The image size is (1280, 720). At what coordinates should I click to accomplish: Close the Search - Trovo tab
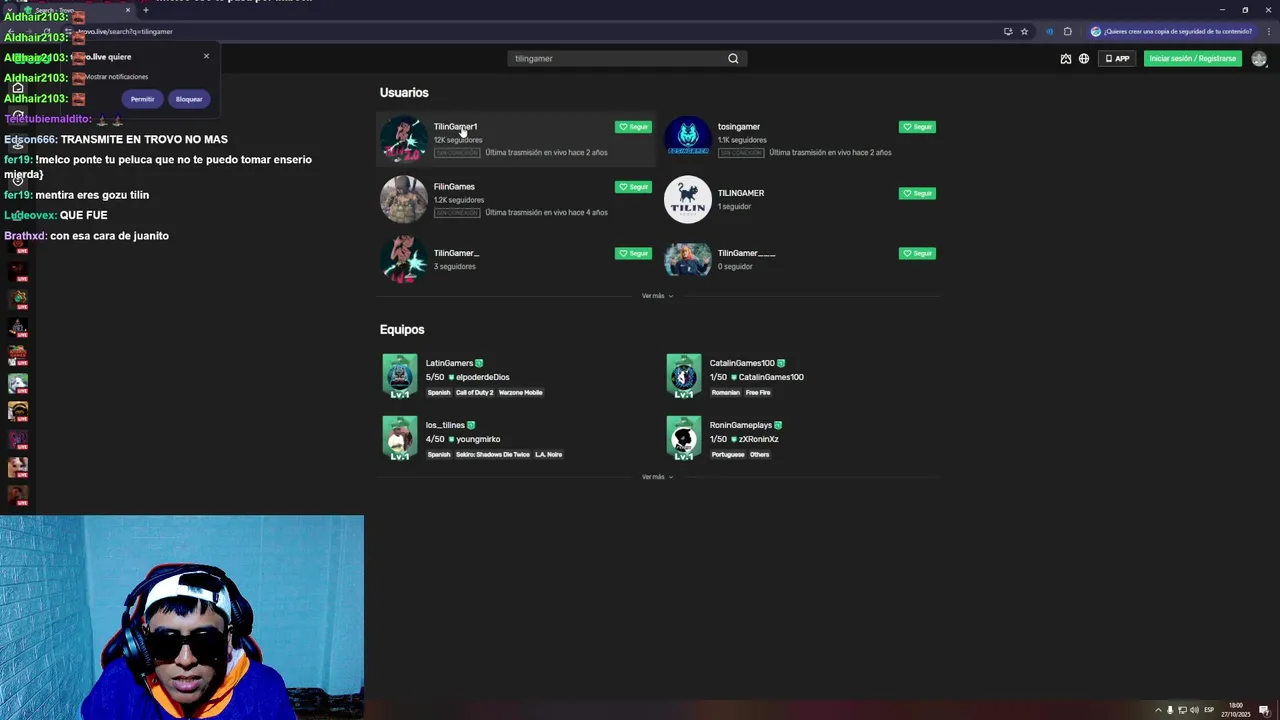click(x=128, y=10)
